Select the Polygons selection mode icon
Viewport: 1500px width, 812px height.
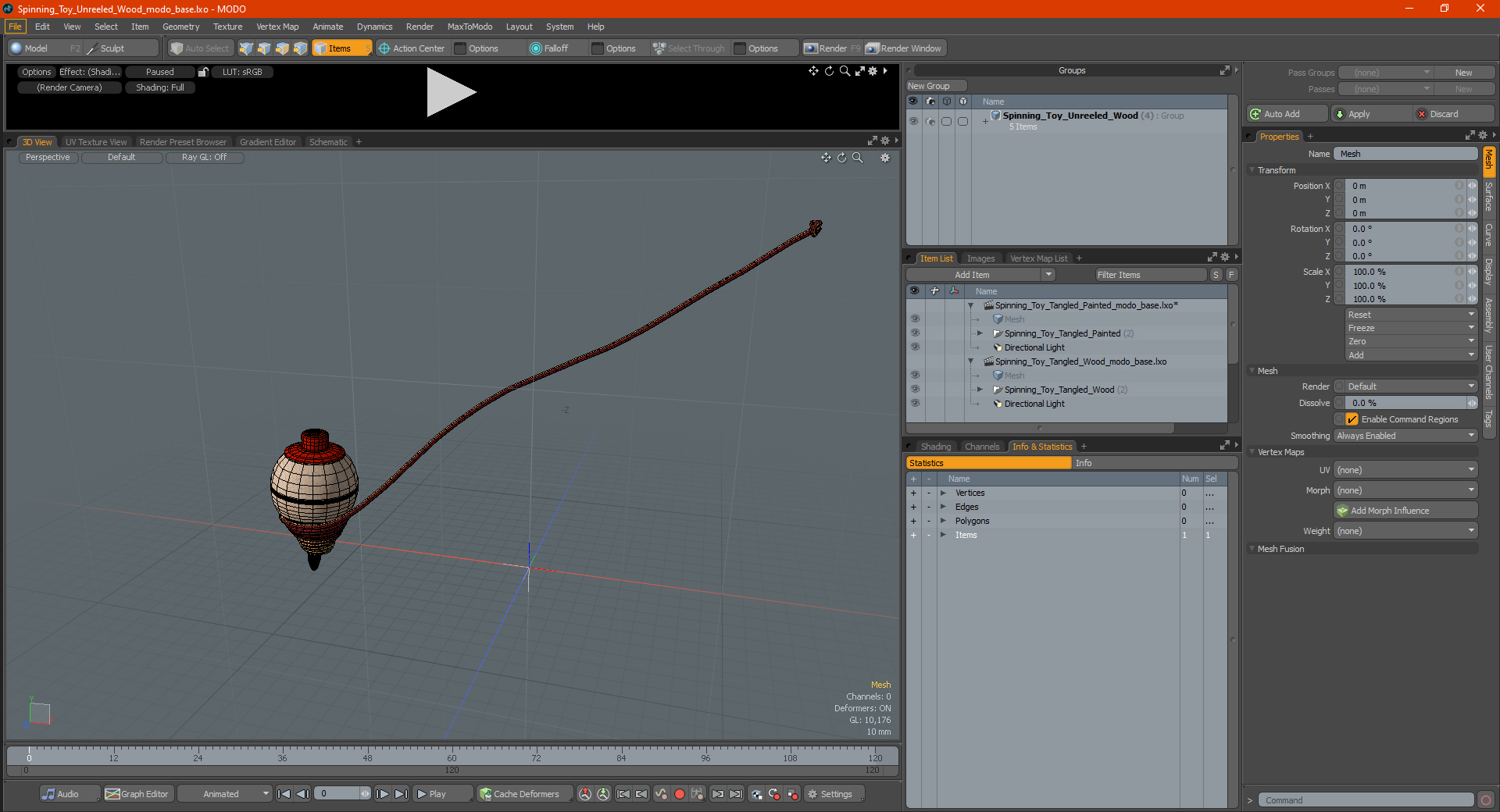(x=282, y=48)
